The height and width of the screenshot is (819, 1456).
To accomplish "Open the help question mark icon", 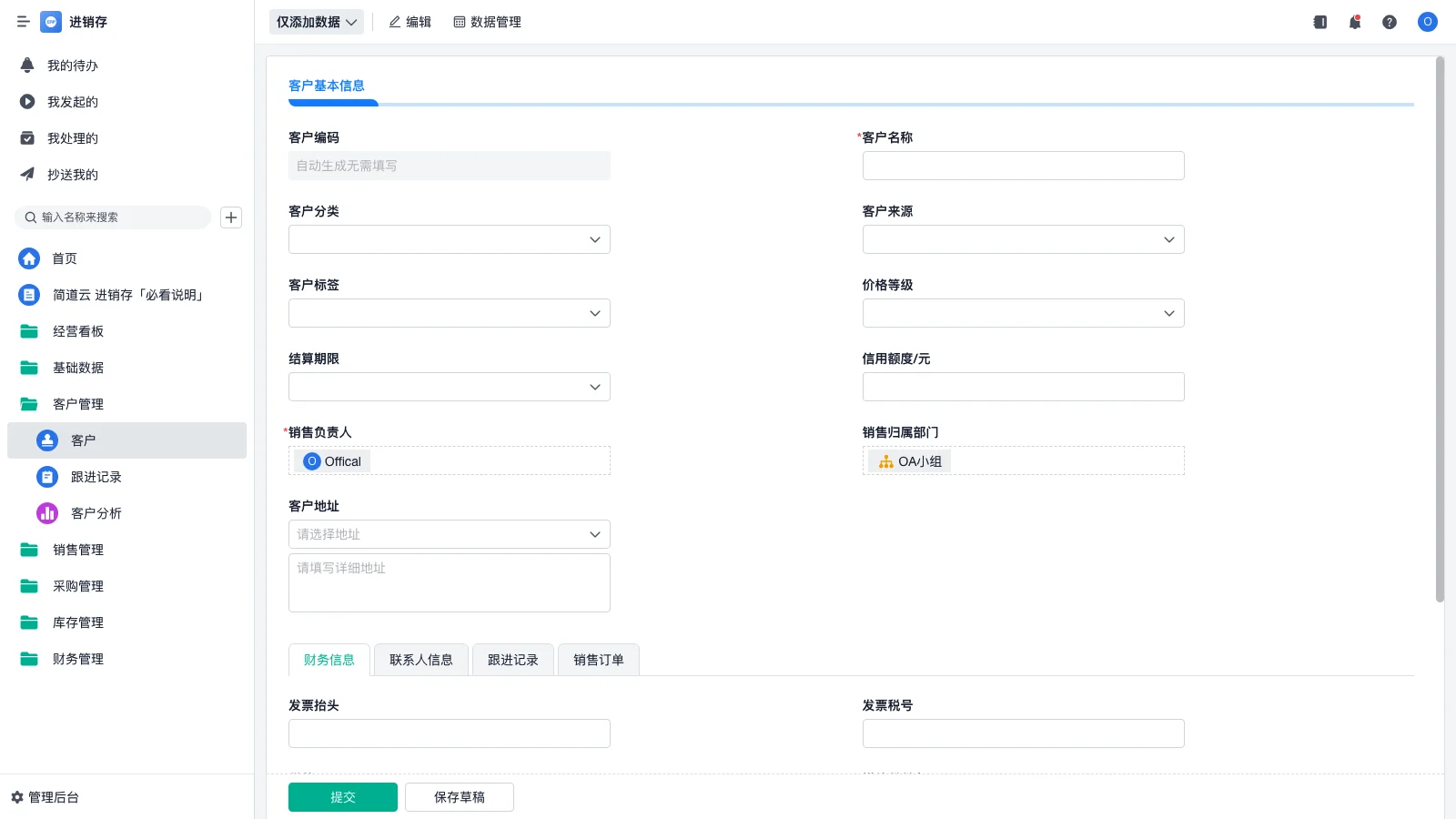I will [x=1390, y=22].
